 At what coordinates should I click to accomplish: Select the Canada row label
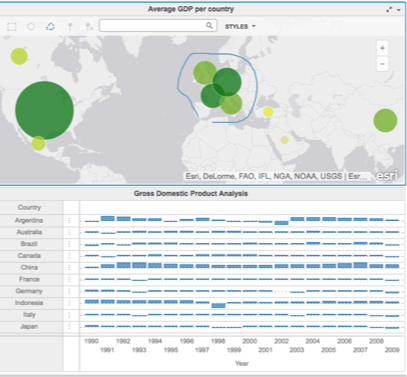click(x=29, y=256)
